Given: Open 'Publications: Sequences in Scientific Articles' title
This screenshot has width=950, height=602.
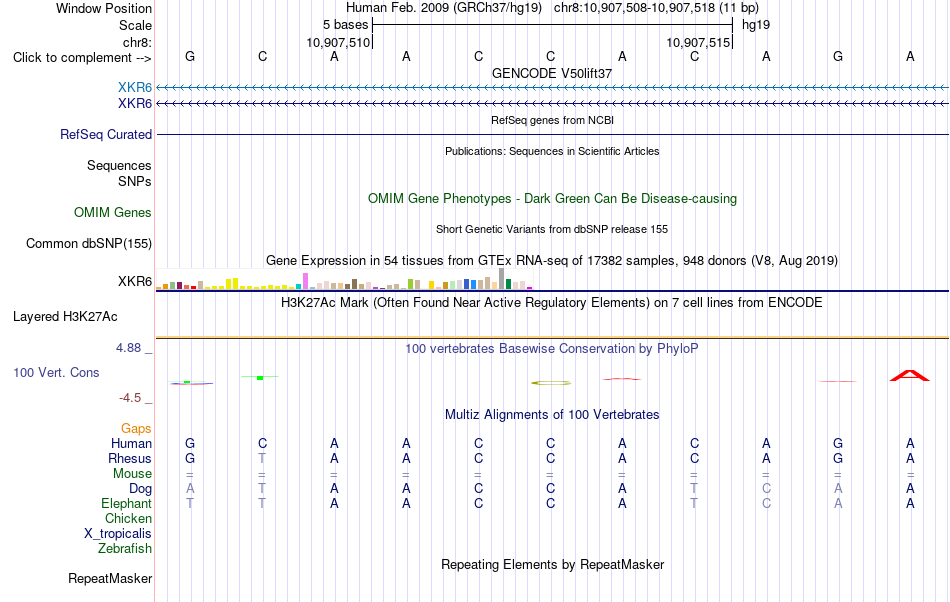Looking at the screenshot, I should (x=552, y=151).
